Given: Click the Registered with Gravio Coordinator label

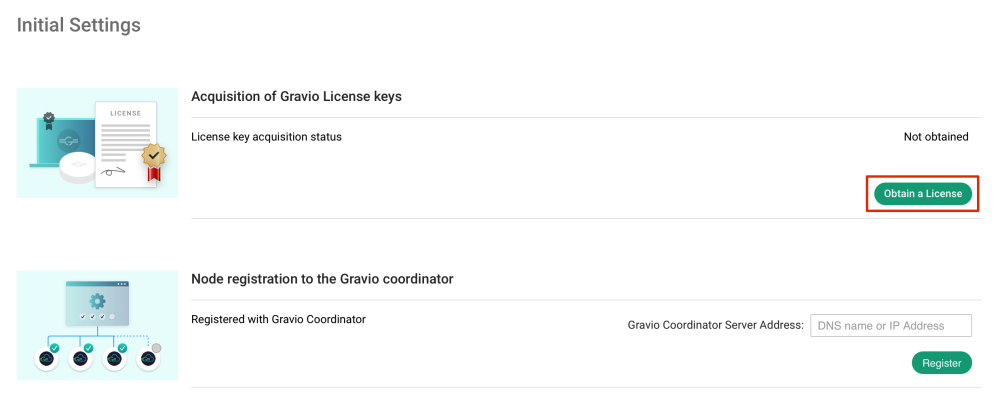Looking at the screenshot, I should pos(278,320).
